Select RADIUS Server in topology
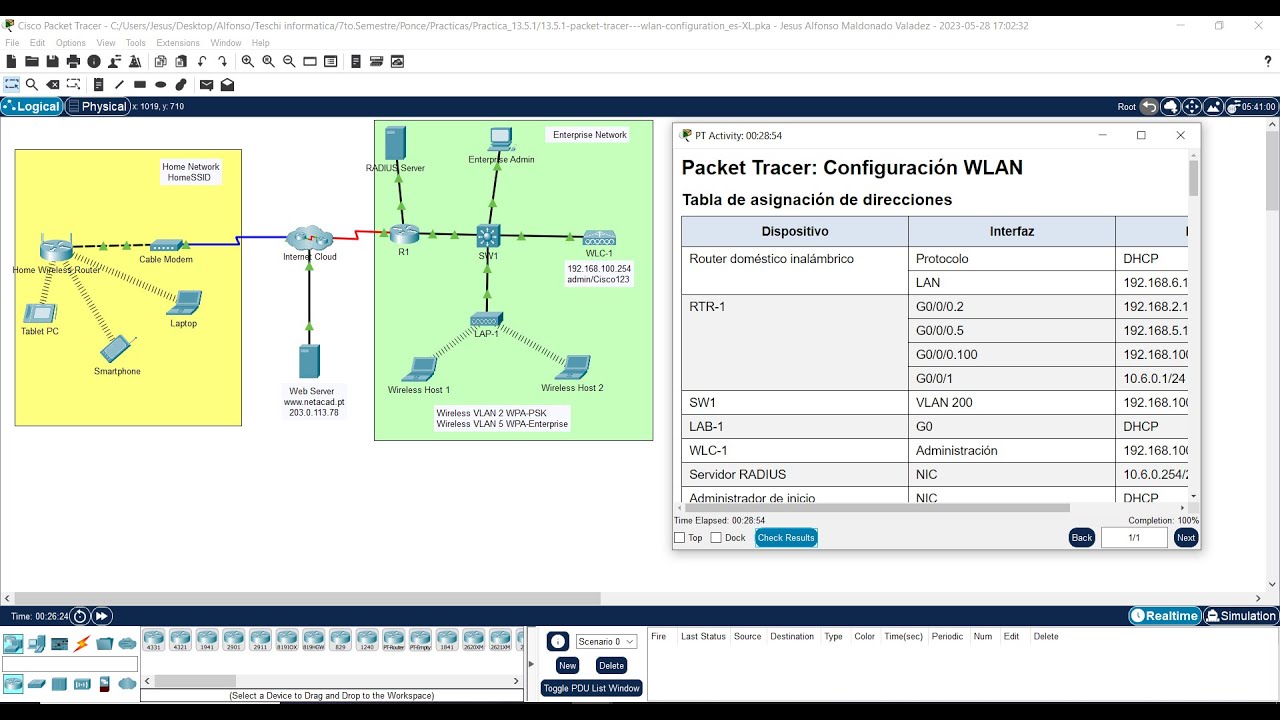The height and width of the screenshot is (720, 1280). (x=396, y=143)
